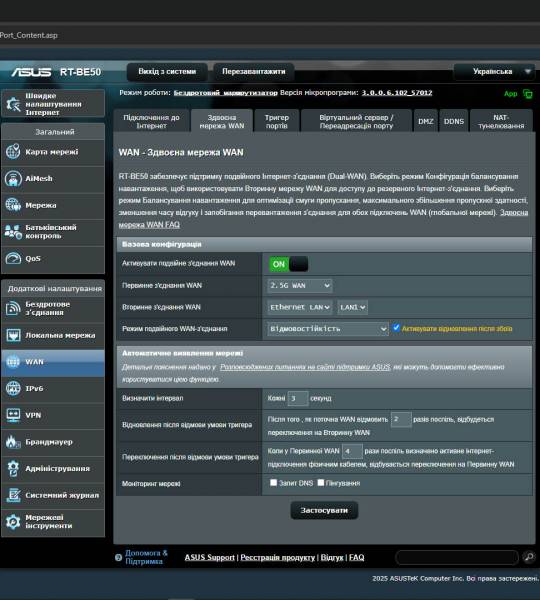Click the Вихід з системи button
This screenshot has height=600, width=540.
pos(167,72)
